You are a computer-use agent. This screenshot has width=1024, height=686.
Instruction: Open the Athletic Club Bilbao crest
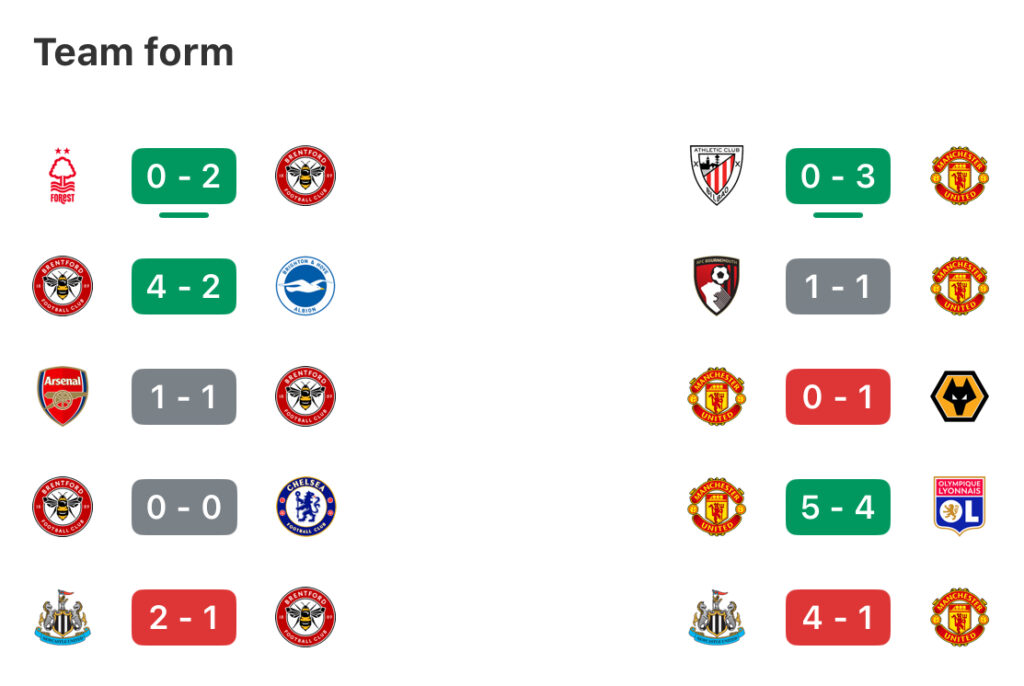tap(716, 175)
